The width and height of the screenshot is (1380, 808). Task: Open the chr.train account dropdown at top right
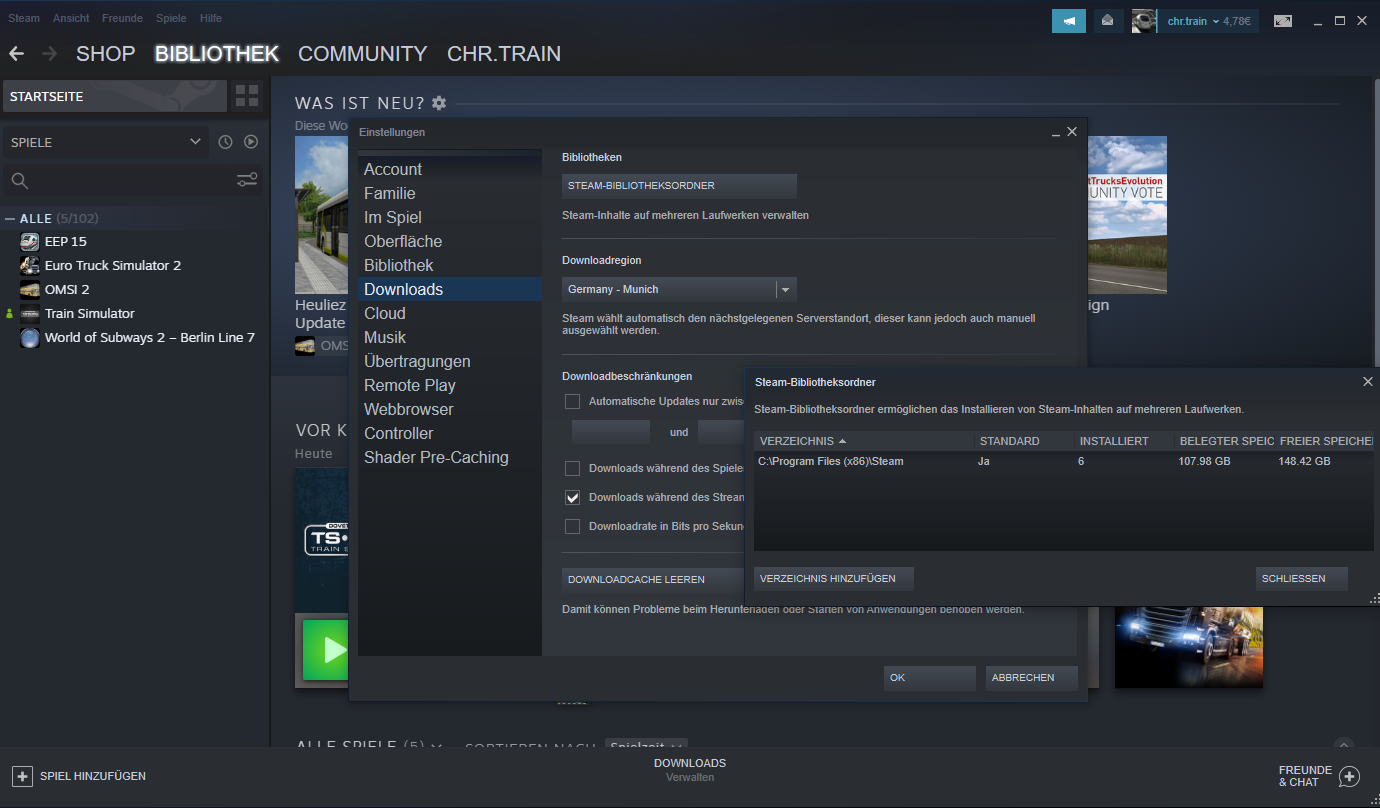coord(1209,21)
